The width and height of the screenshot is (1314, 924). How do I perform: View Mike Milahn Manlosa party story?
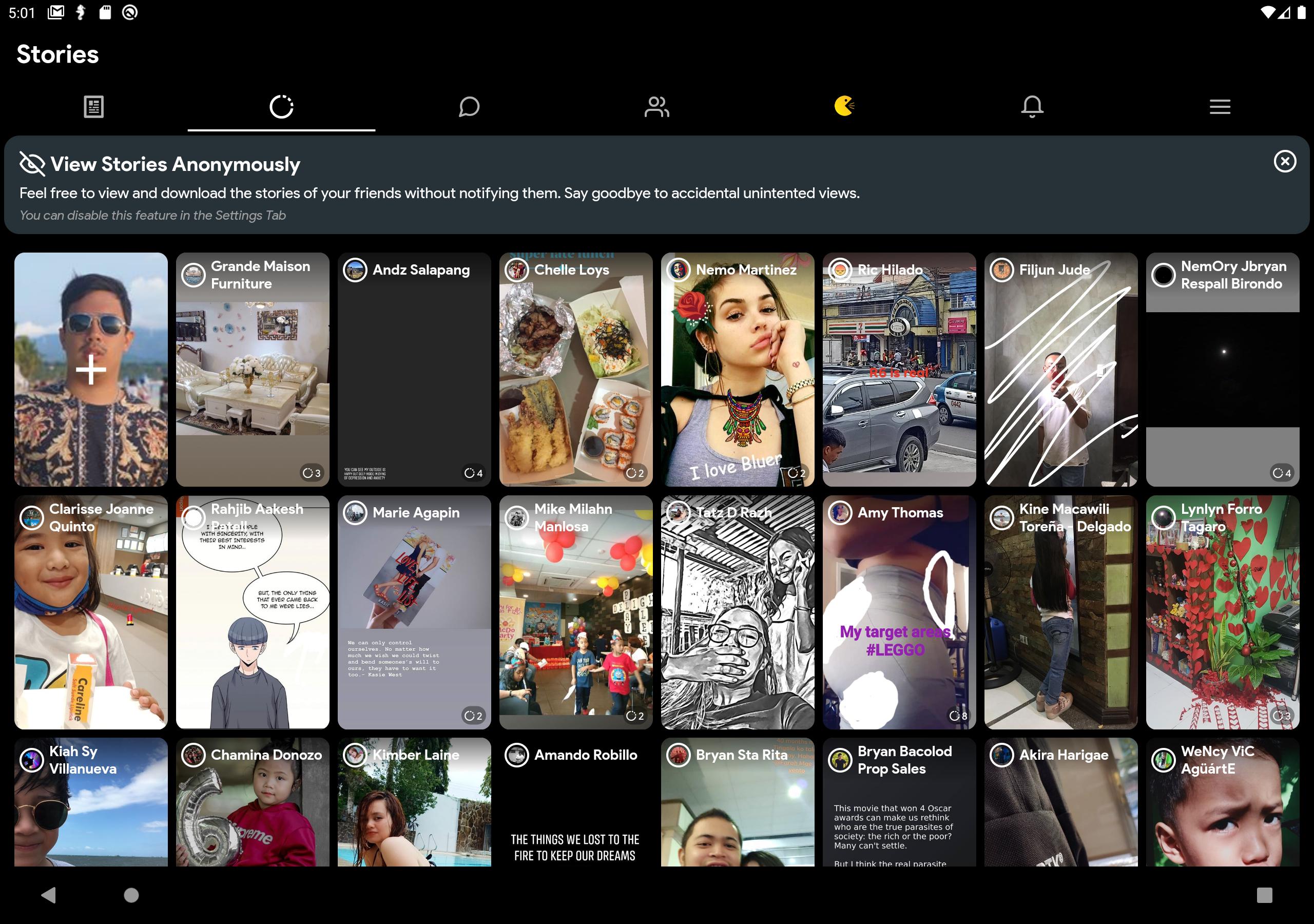(576, 612)
